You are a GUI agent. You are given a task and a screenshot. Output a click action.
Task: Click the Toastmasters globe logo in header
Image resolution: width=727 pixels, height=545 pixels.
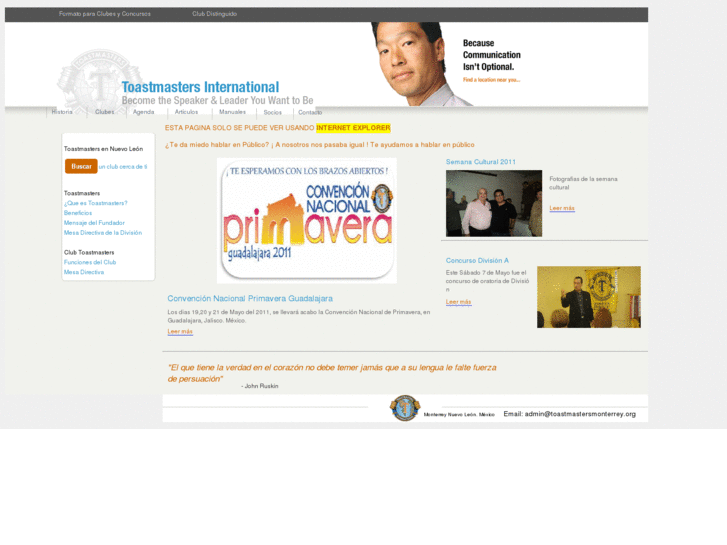[x=99, y=80]
